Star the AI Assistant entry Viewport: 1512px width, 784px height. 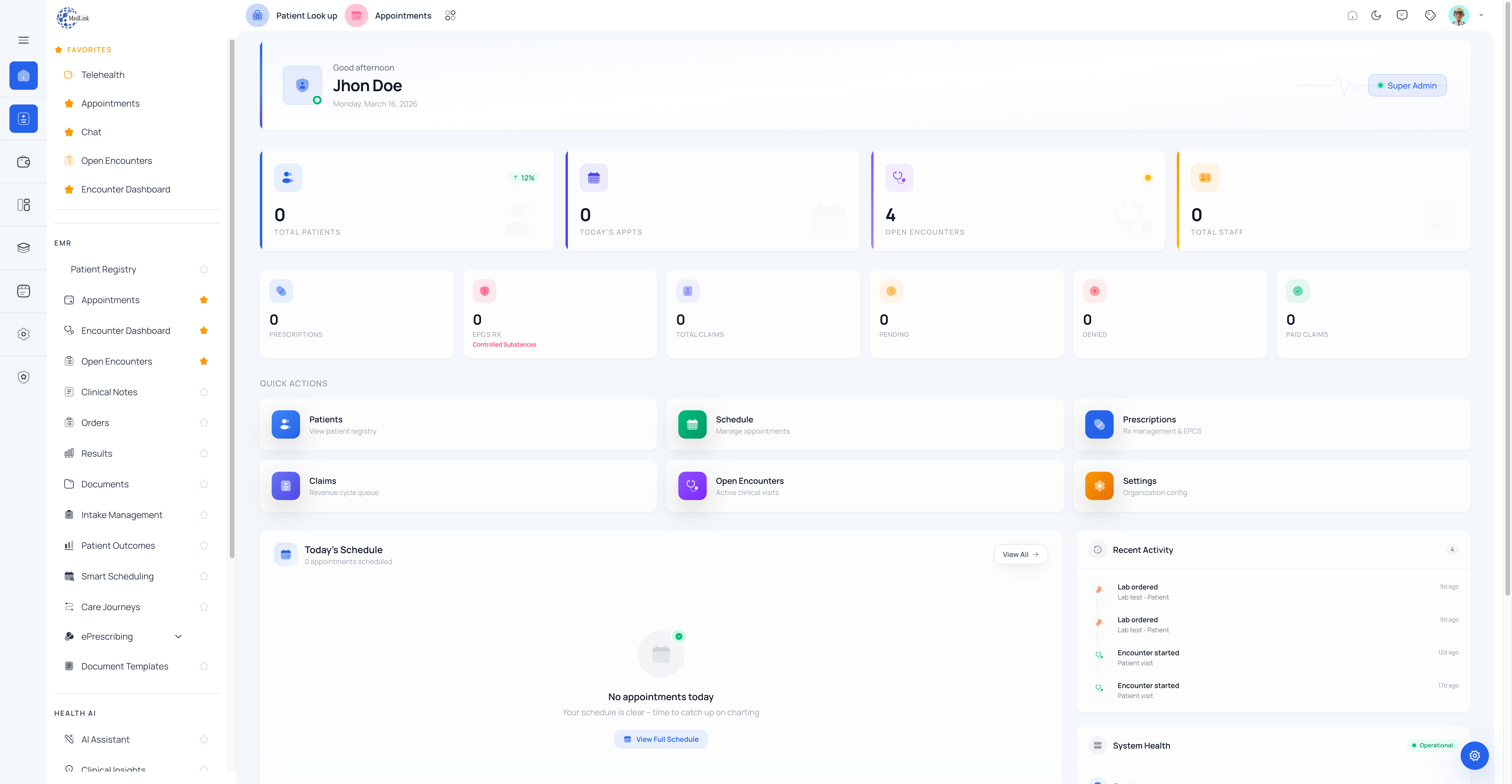pos(204,739)
